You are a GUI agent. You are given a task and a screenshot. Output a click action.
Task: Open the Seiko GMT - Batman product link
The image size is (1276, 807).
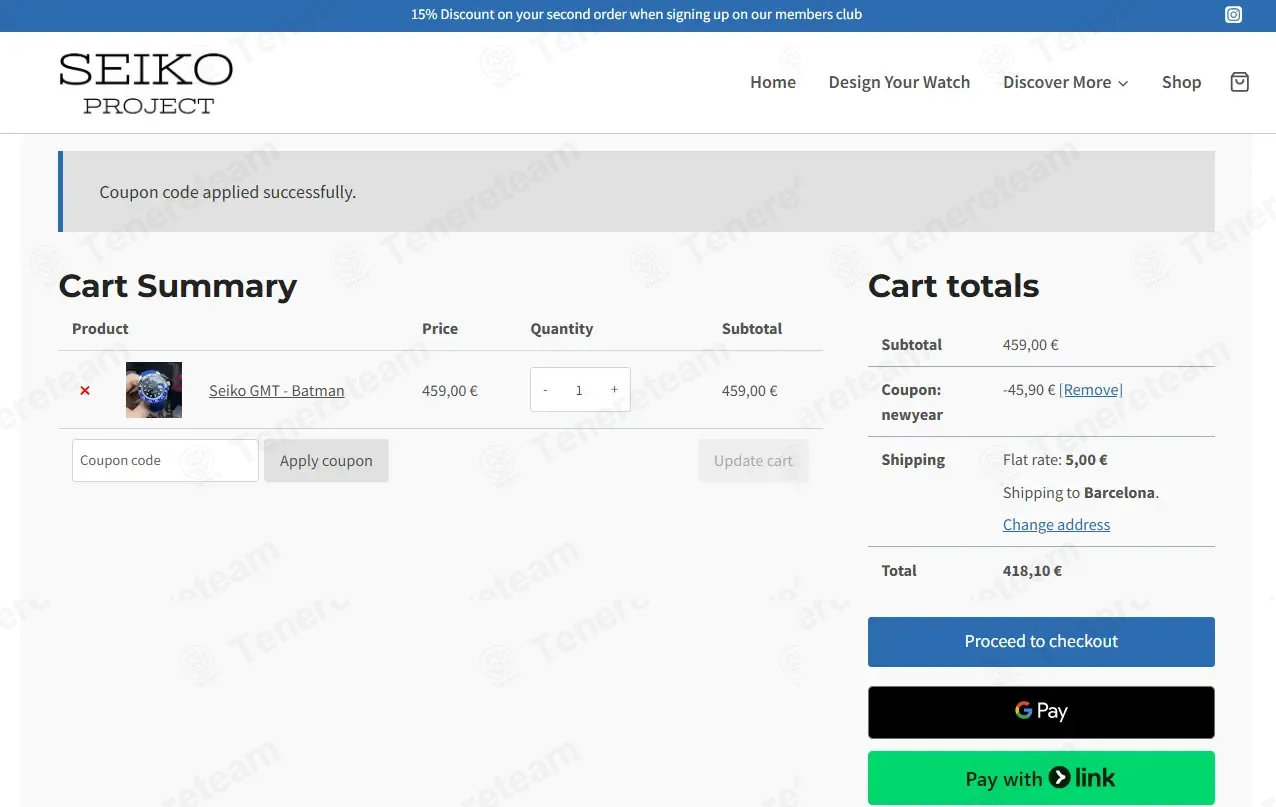click(276, 391)
